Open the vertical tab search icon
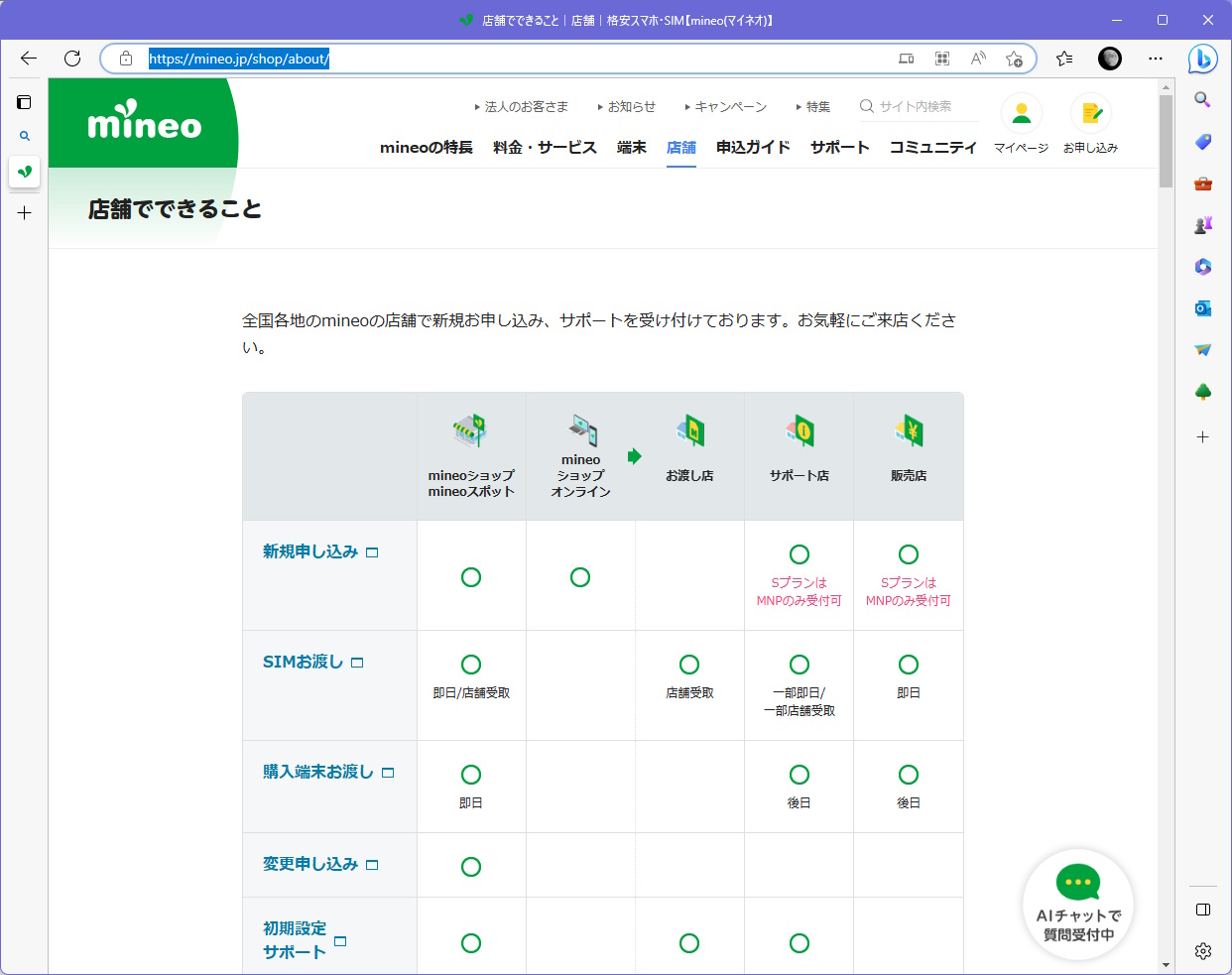Viewport: 1232px width, 975px height. click(24, 136)
